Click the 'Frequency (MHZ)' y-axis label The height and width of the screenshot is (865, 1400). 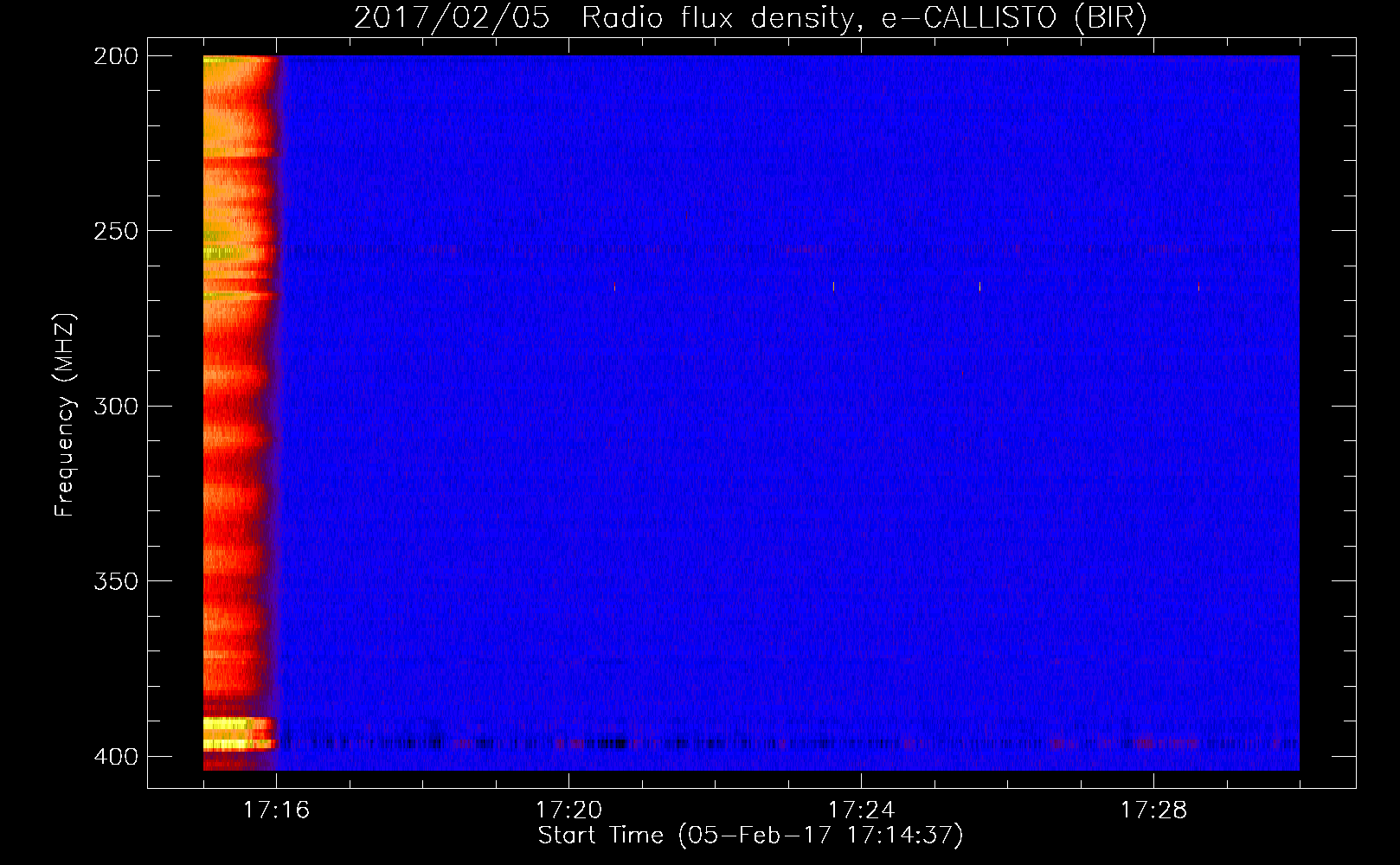click(65, 415)
